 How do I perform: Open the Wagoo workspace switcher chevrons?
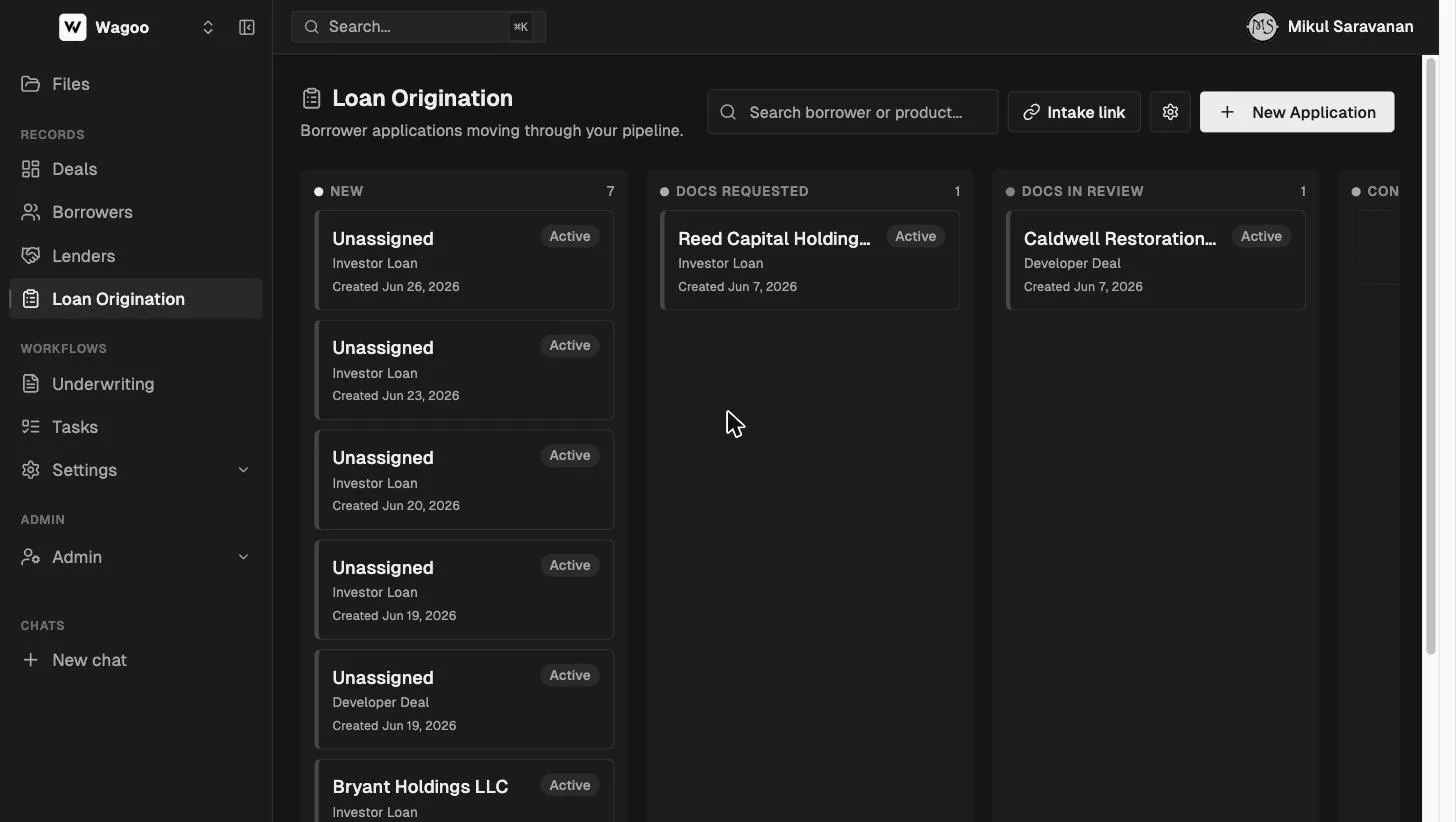(208, 27)
